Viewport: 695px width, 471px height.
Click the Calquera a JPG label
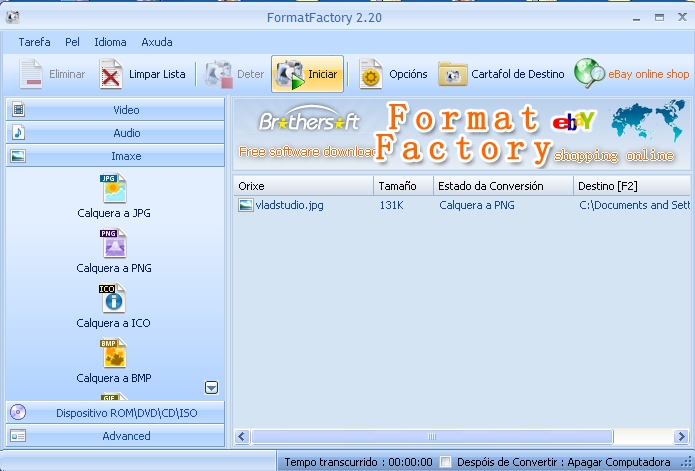tap(114, 213)
